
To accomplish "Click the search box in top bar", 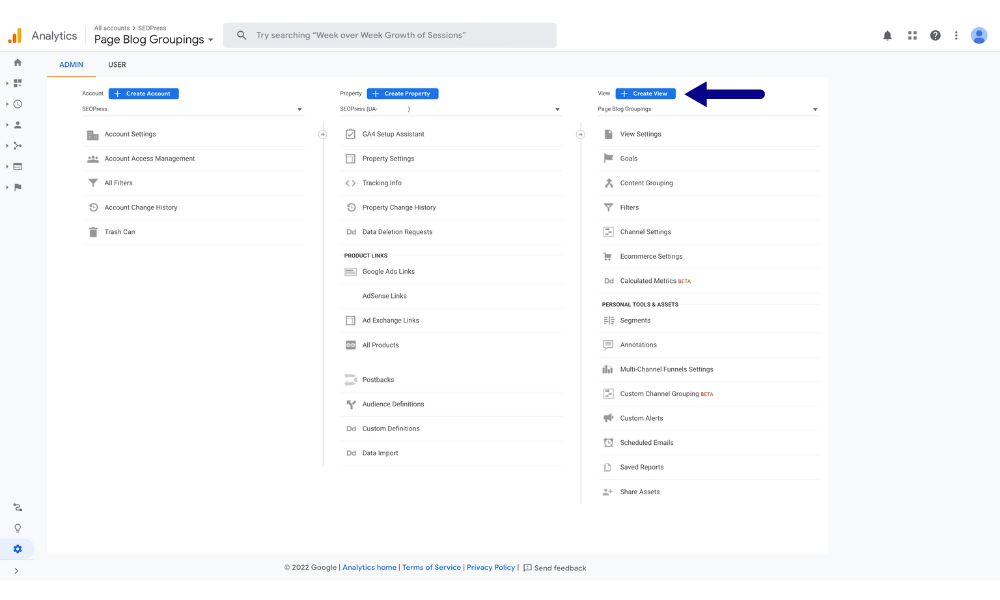I will [x=390, y=35].
